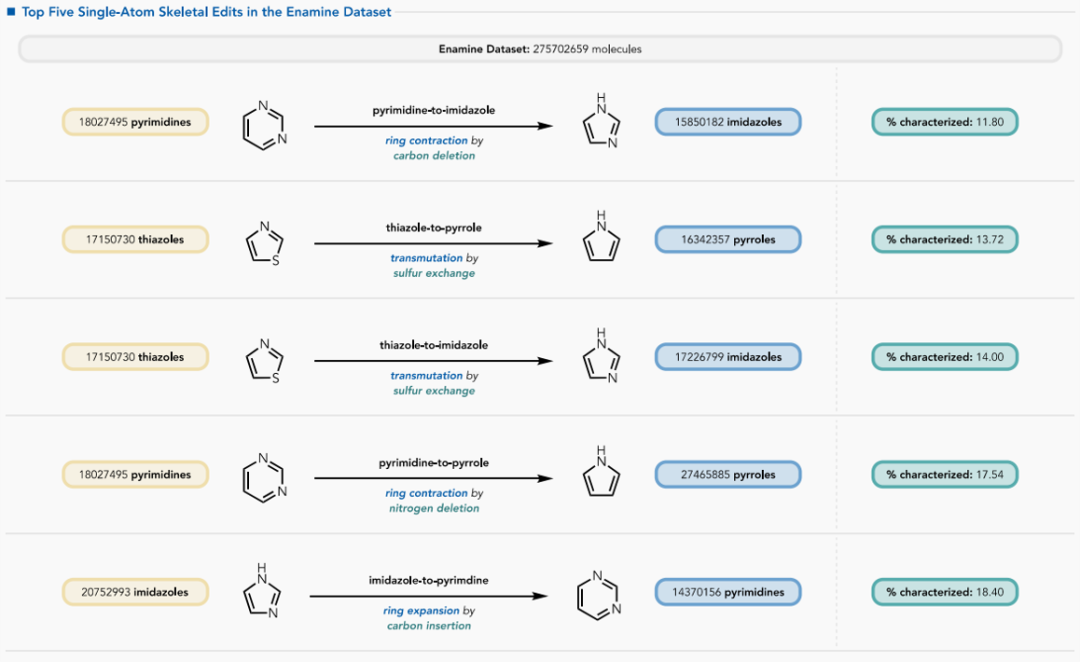Click the % characterized: 11.80 badge
Viewport: 1080px width, 662px height.
pyautogui.click(x=944, y=122)
